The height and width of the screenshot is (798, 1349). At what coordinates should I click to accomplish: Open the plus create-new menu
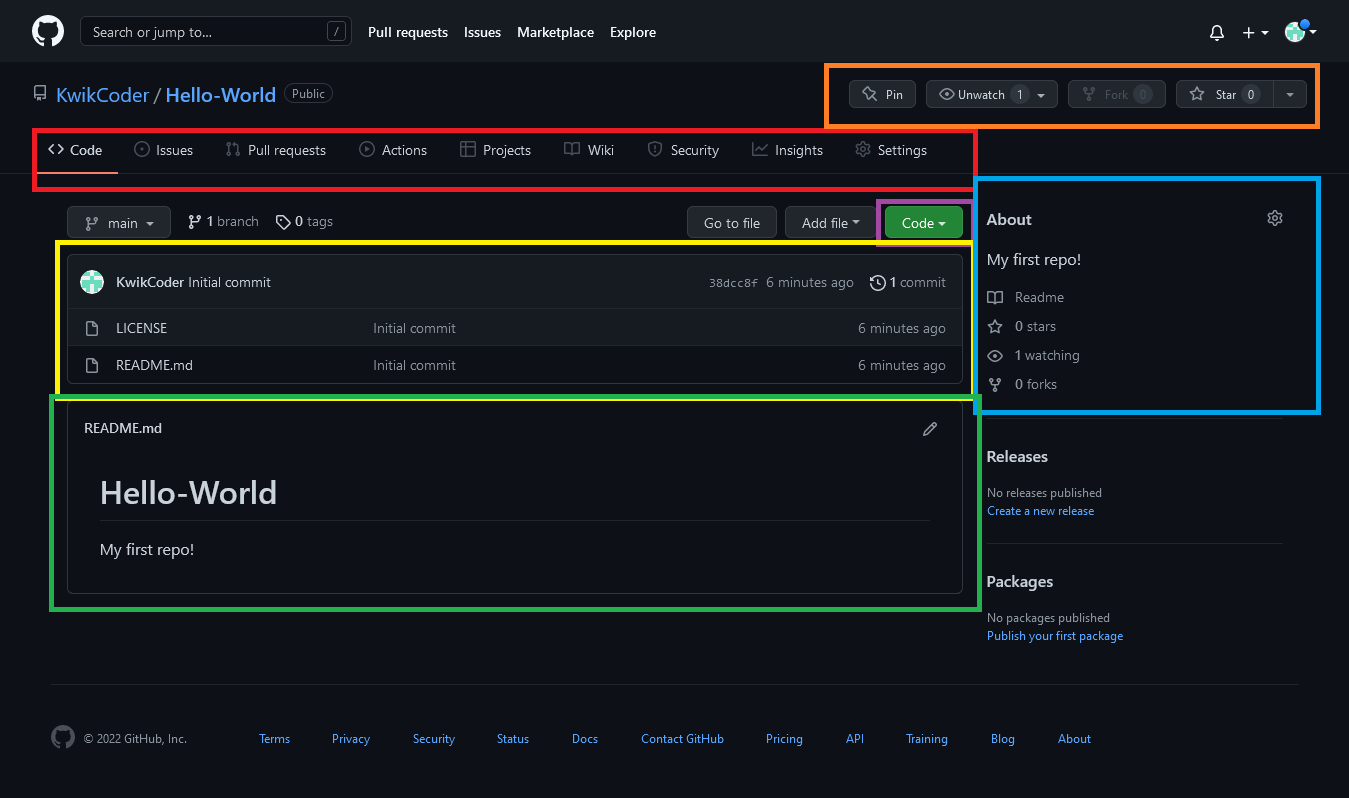point(1255,33)
